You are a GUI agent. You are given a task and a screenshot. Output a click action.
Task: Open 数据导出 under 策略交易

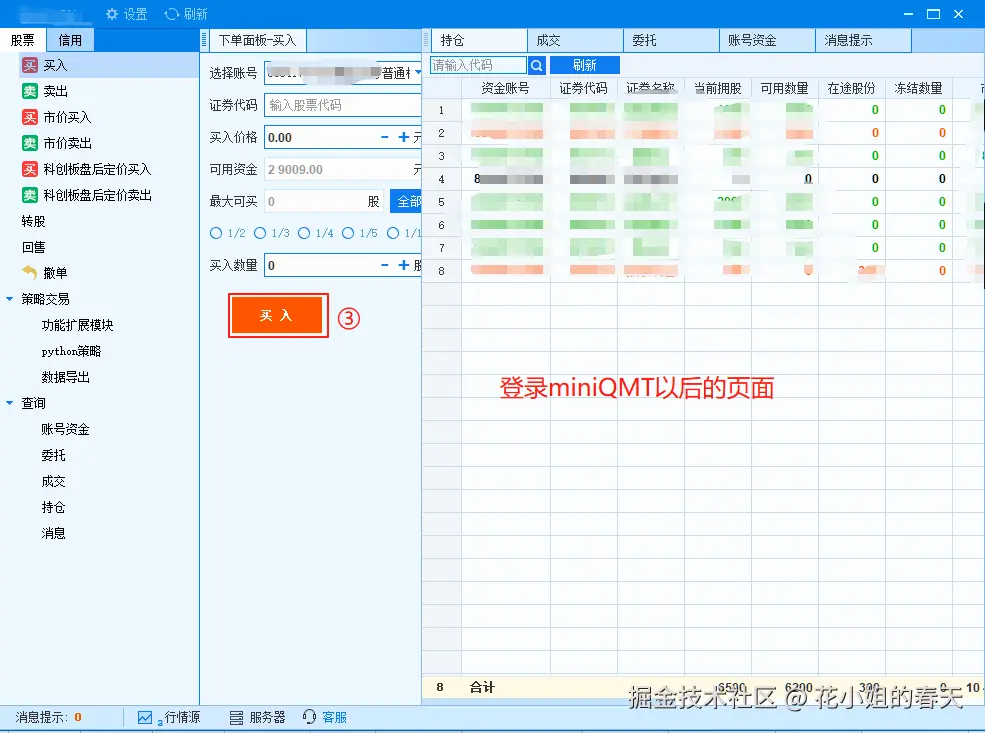pyautogui.click(x=65, y=377)
